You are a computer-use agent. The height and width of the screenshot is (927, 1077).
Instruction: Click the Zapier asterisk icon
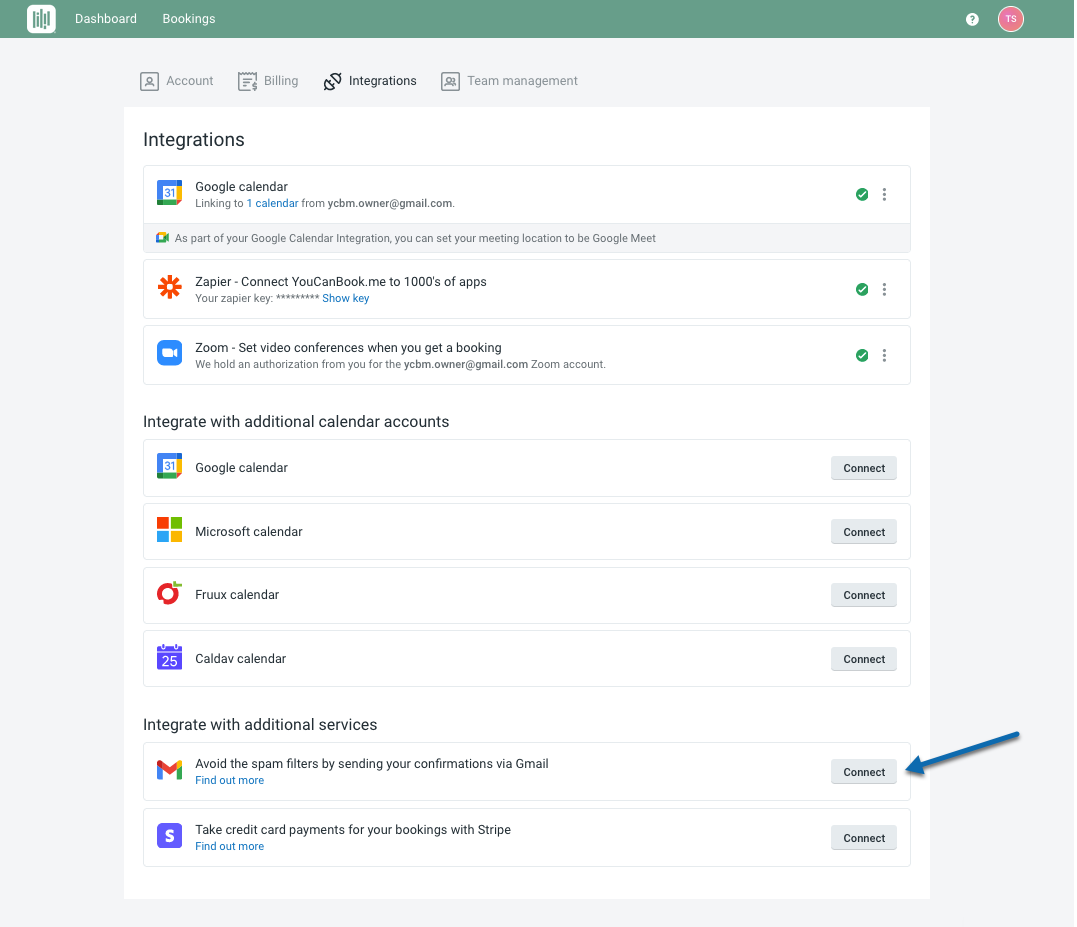pos(169,288)
